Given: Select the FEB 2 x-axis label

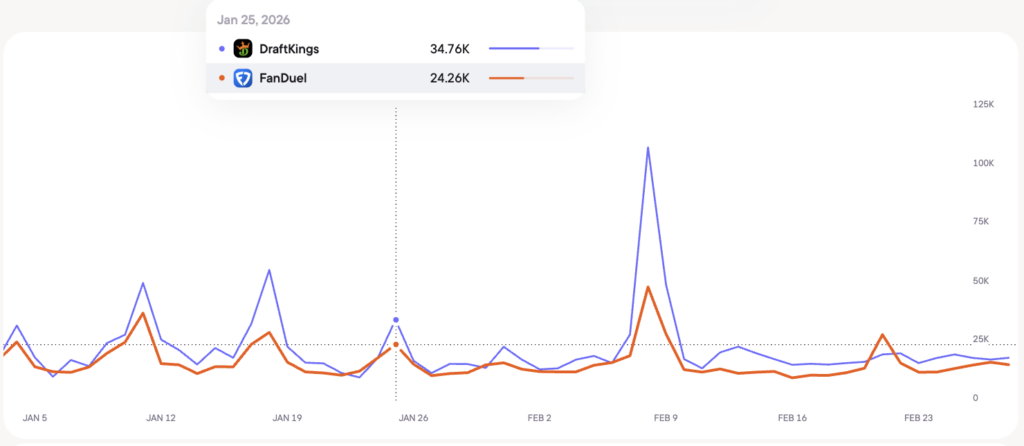Looking at the screenshot, I should (540, 418).
